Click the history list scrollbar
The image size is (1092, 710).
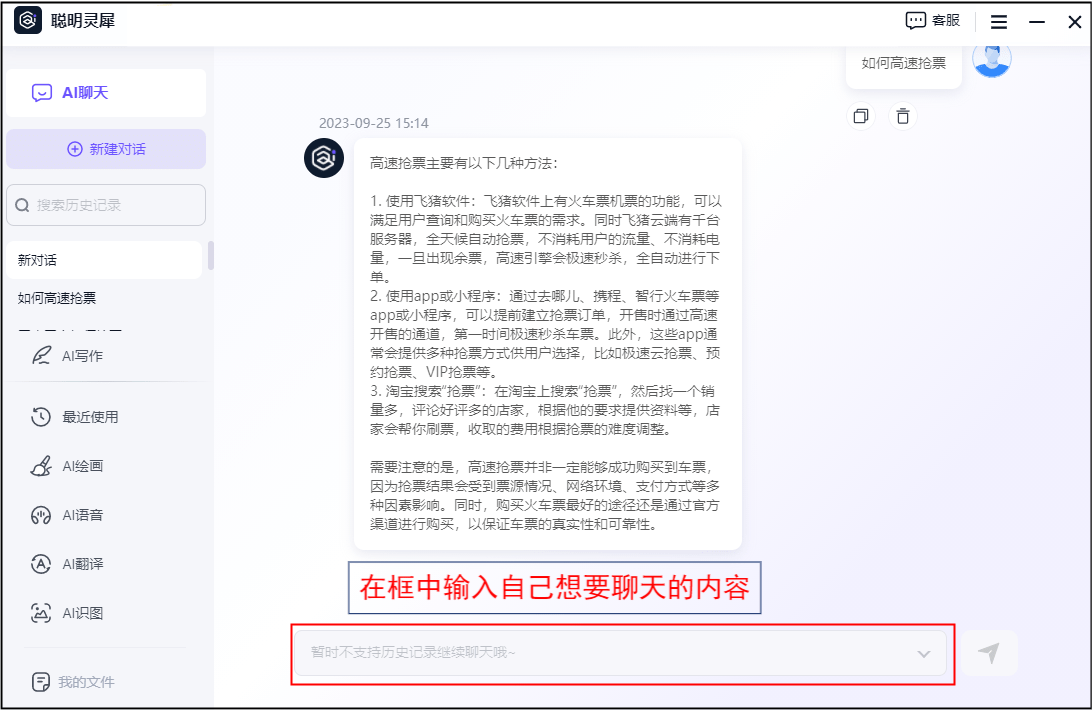(210, 256)
